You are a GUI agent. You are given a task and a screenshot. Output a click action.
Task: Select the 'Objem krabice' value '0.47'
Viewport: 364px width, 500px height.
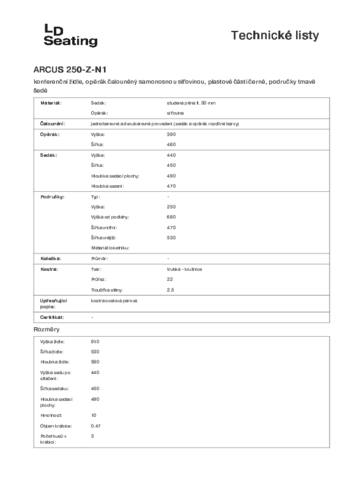96,426
